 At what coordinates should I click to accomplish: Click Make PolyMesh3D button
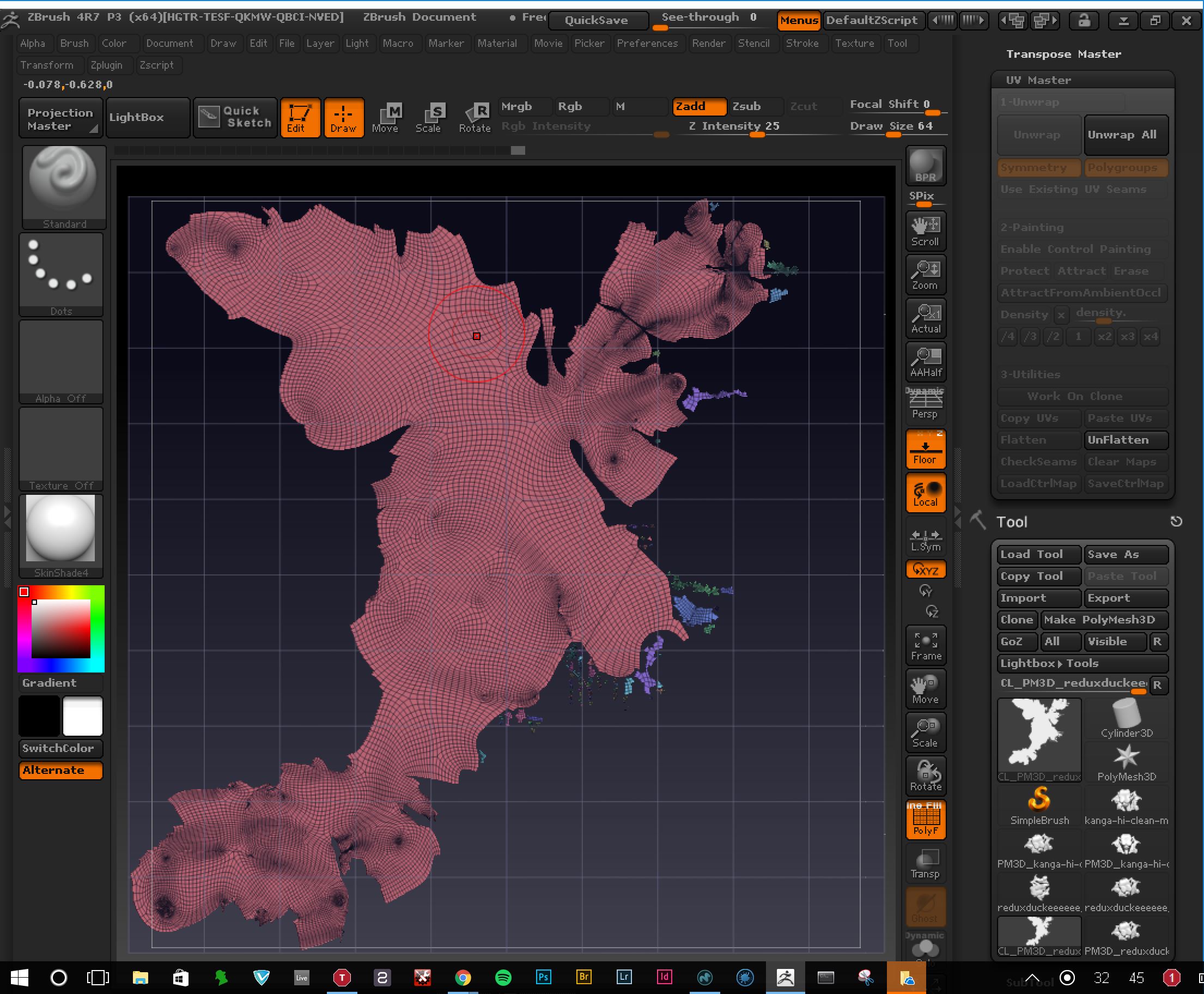tap(1104, 620)
